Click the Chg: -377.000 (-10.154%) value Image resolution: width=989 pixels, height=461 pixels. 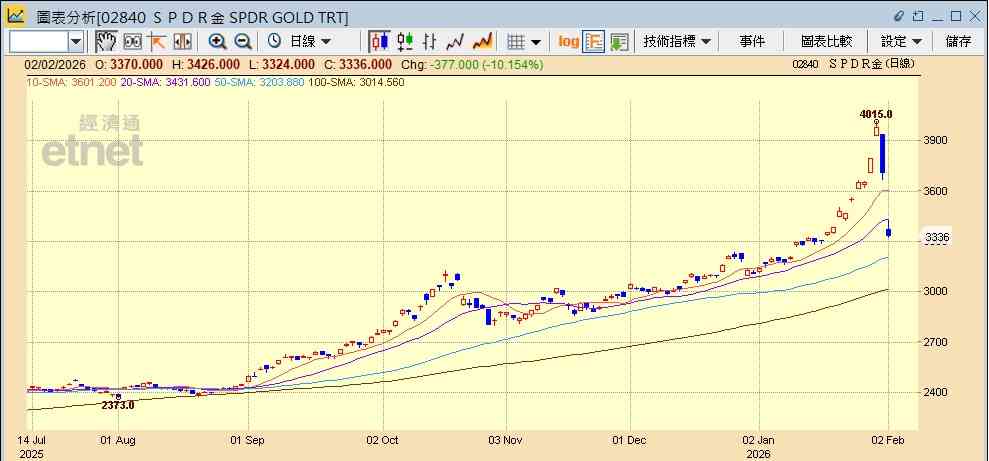coord(472,64)
